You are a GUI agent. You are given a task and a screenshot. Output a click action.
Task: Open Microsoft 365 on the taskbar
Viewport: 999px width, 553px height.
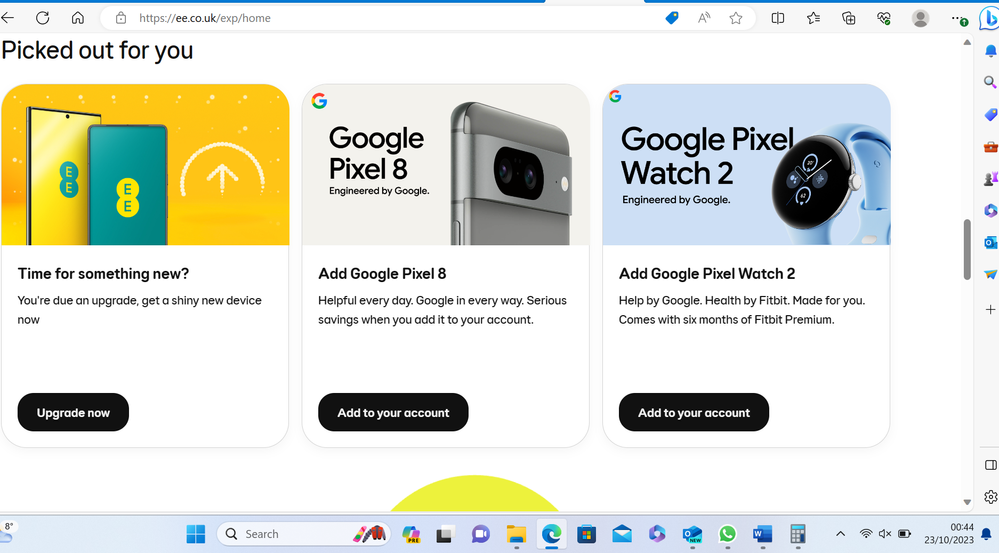coord(657,534)
